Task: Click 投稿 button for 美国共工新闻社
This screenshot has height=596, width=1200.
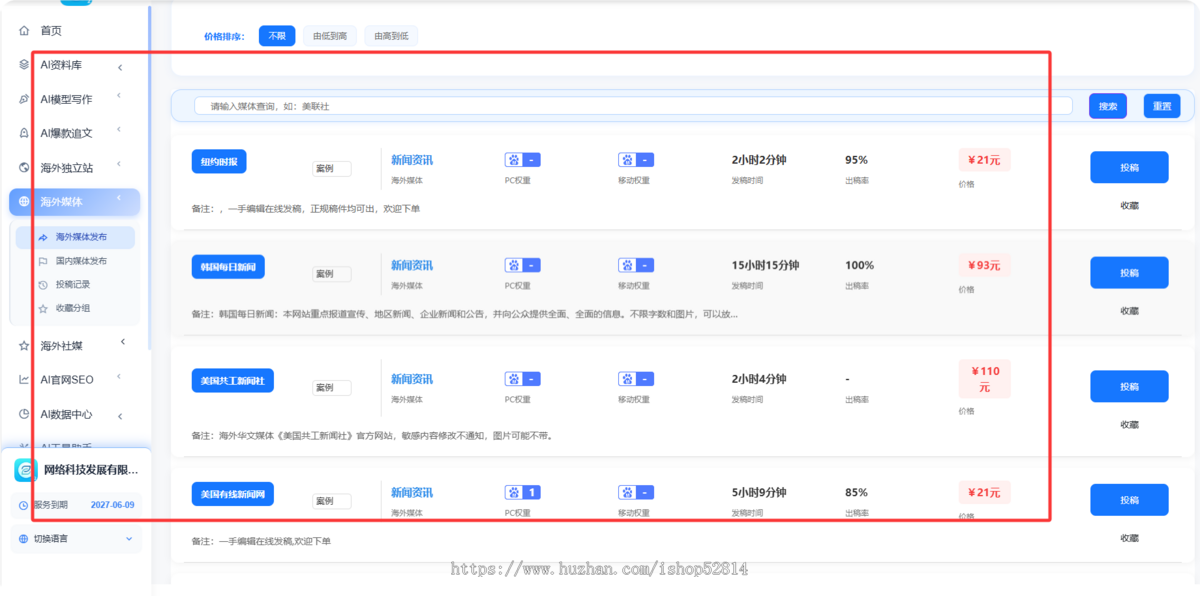Action: (x=1129, y=387)
